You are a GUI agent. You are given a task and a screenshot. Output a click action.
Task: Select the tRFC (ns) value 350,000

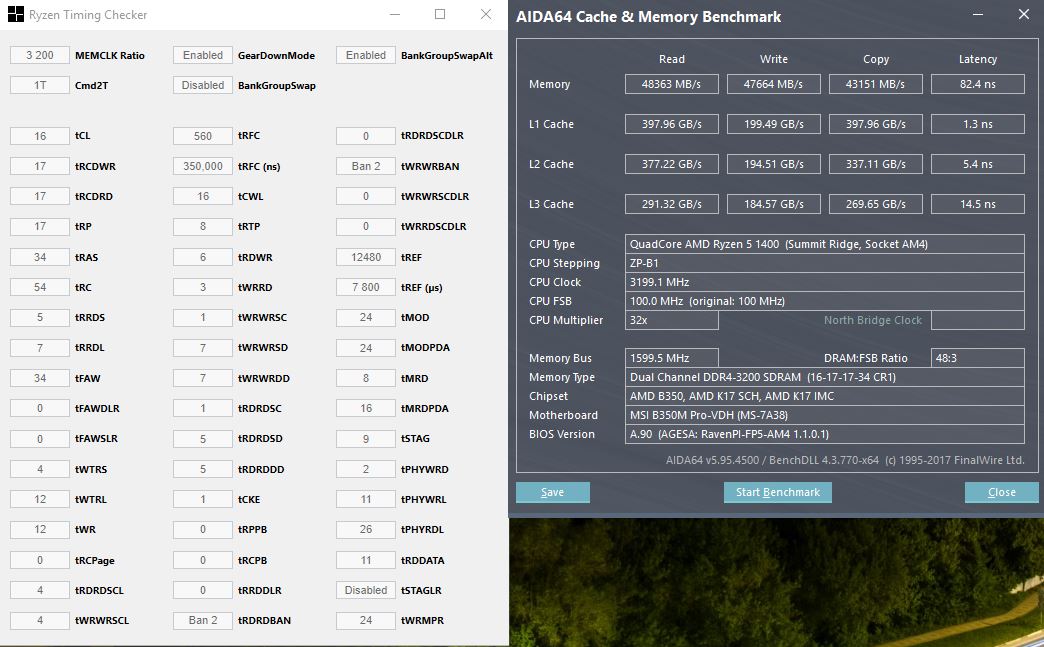pyautogui.click(x=202, y=166)
